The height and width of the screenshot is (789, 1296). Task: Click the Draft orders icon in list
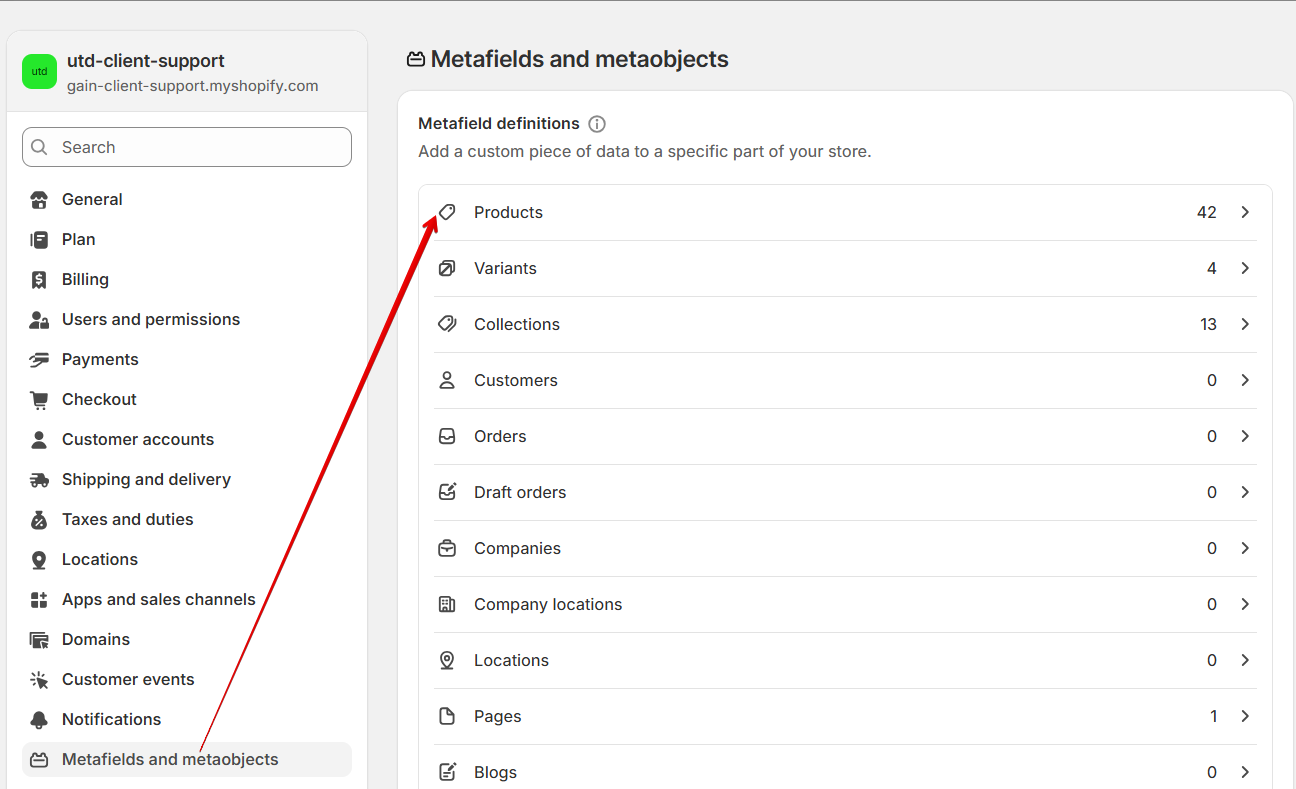tap(447, 492)
